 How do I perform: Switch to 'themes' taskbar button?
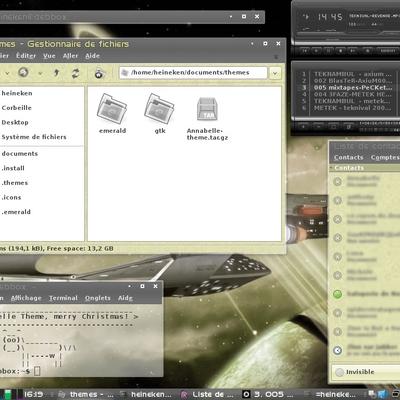[86, 395]
